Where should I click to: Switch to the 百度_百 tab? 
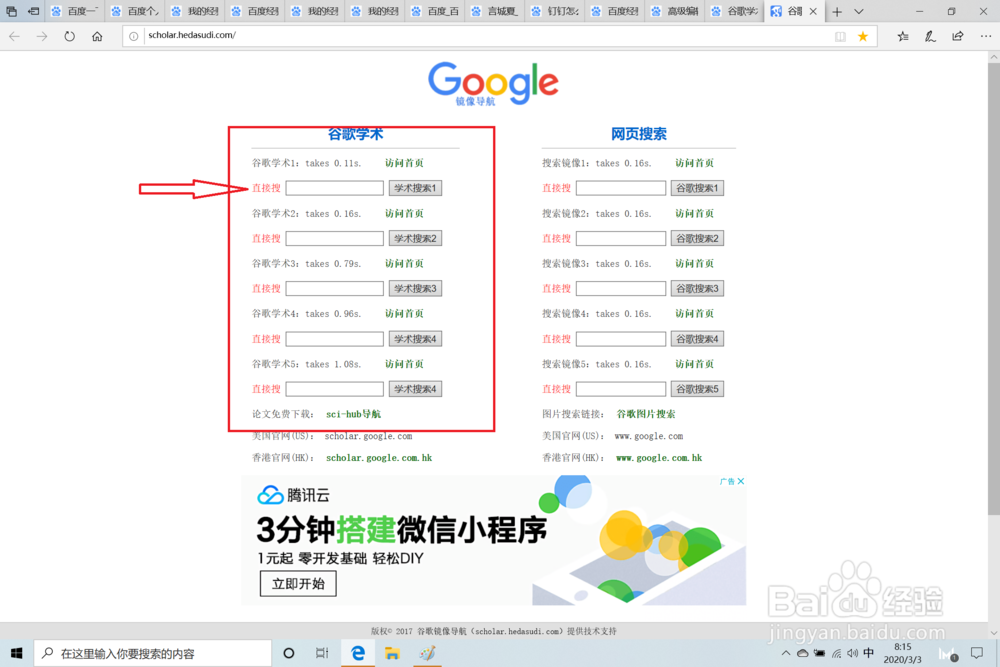[434, 11]
